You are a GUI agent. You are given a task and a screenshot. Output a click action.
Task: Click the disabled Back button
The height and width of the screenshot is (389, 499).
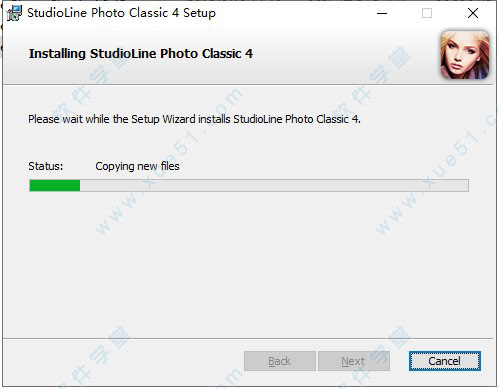click(x=280, y=361)
